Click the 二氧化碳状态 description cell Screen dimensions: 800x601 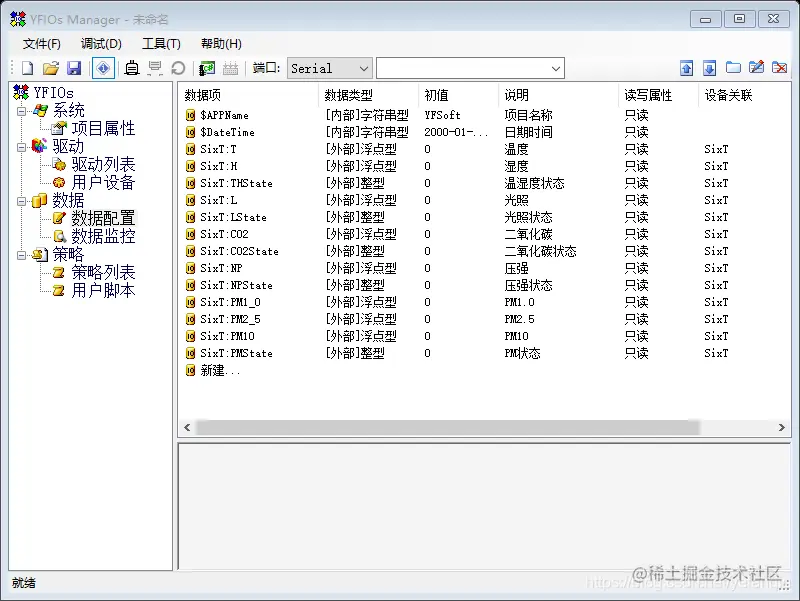coord(540,251)
